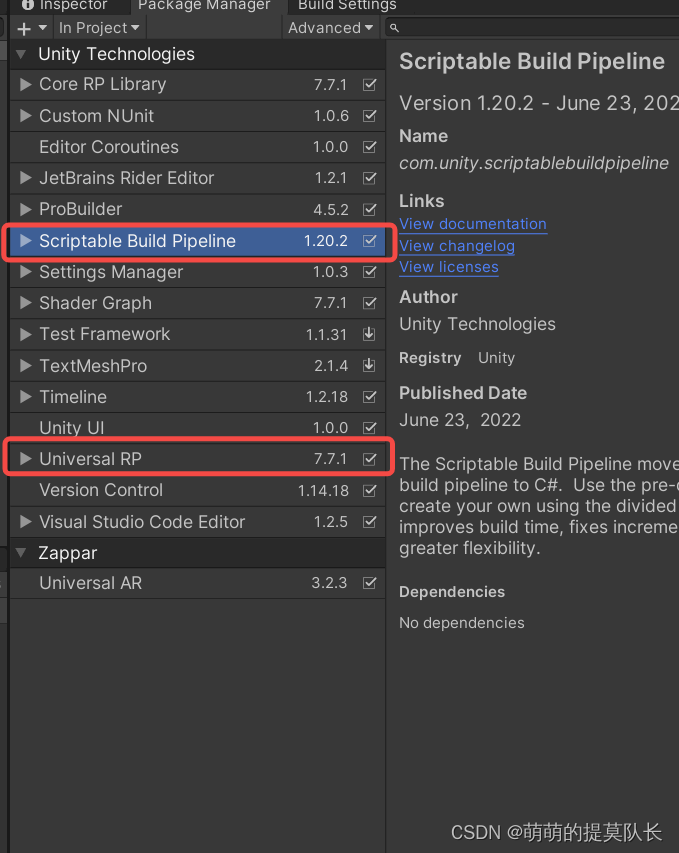Click the package search field
Screen dimensions: 679x853
[x=534, y=28]
